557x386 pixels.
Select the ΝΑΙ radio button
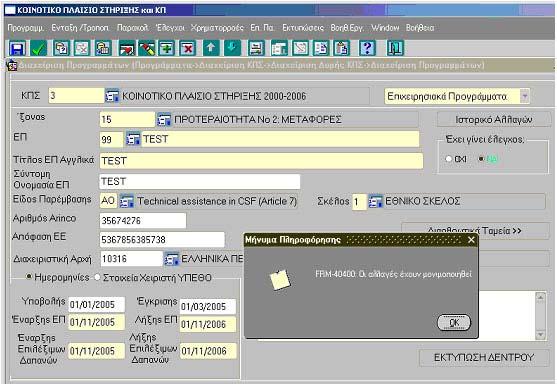pos(481,159)
